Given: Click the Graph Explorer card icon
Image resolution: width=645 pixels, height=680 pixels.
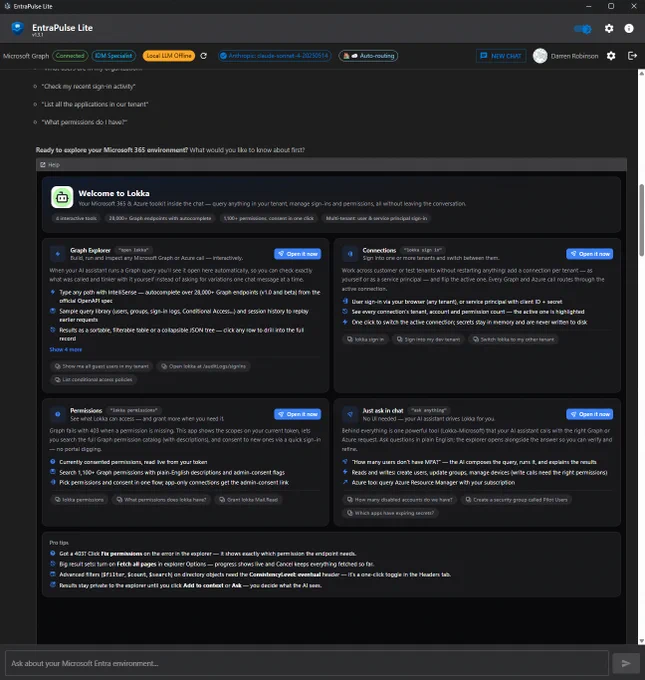Looking at the screenshot, I should (x=58, y=254).
